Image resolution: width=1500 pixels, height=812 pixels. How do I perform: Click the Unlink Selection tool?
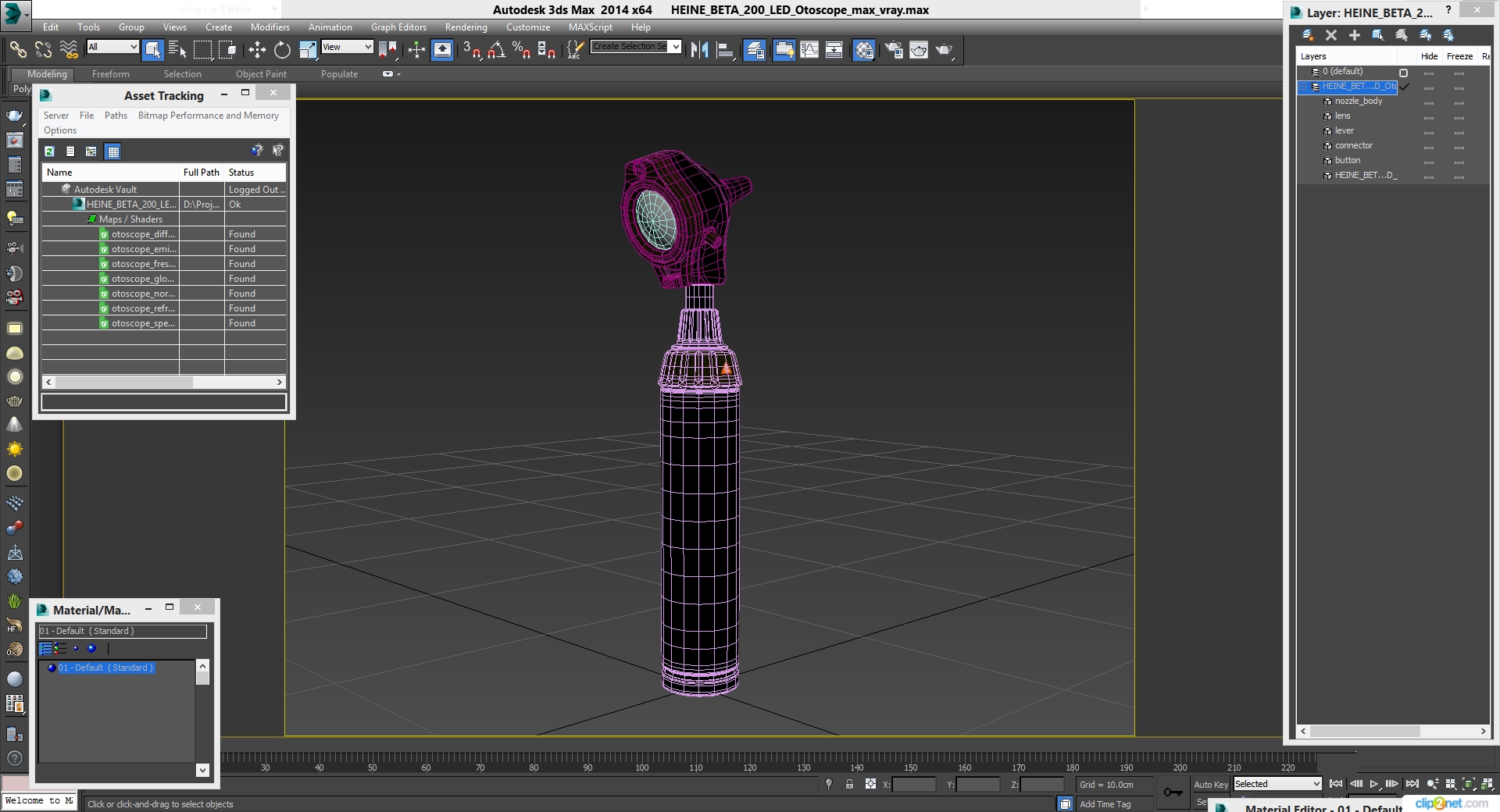tap(43, 50)
